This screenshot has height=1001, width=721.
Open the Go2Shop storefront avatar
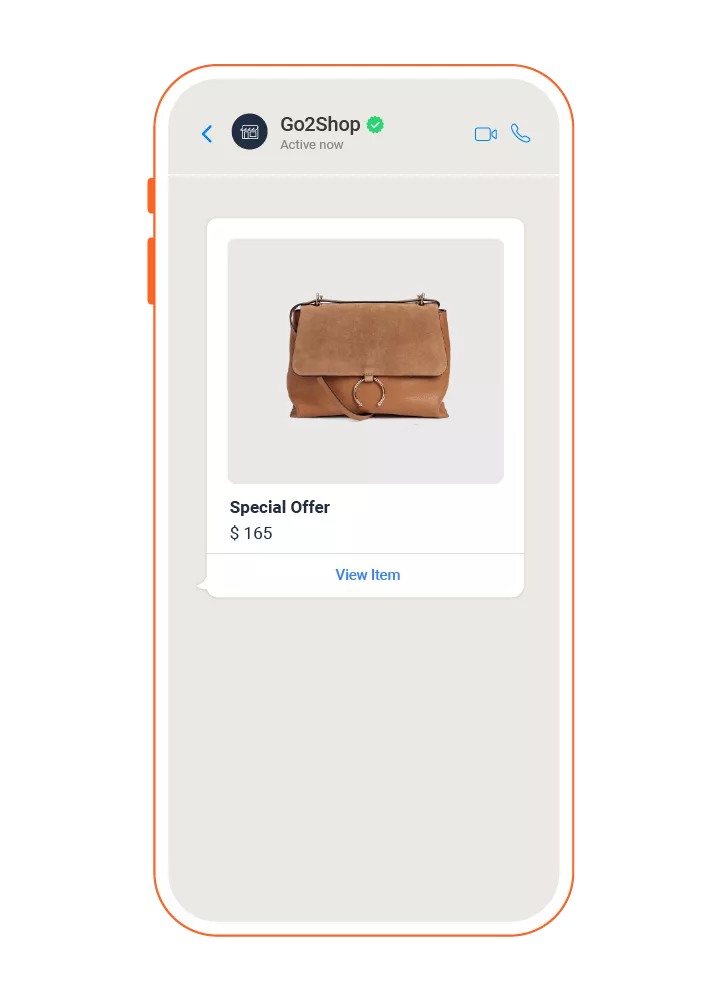[x=250, y=132]
